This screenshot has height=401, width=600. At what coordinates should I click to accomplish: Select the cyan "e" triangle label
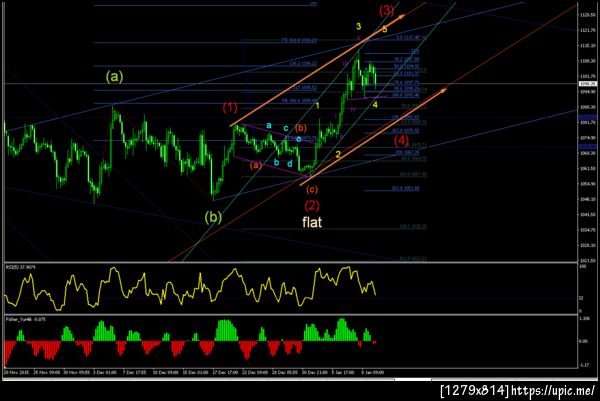pos(298,139)
